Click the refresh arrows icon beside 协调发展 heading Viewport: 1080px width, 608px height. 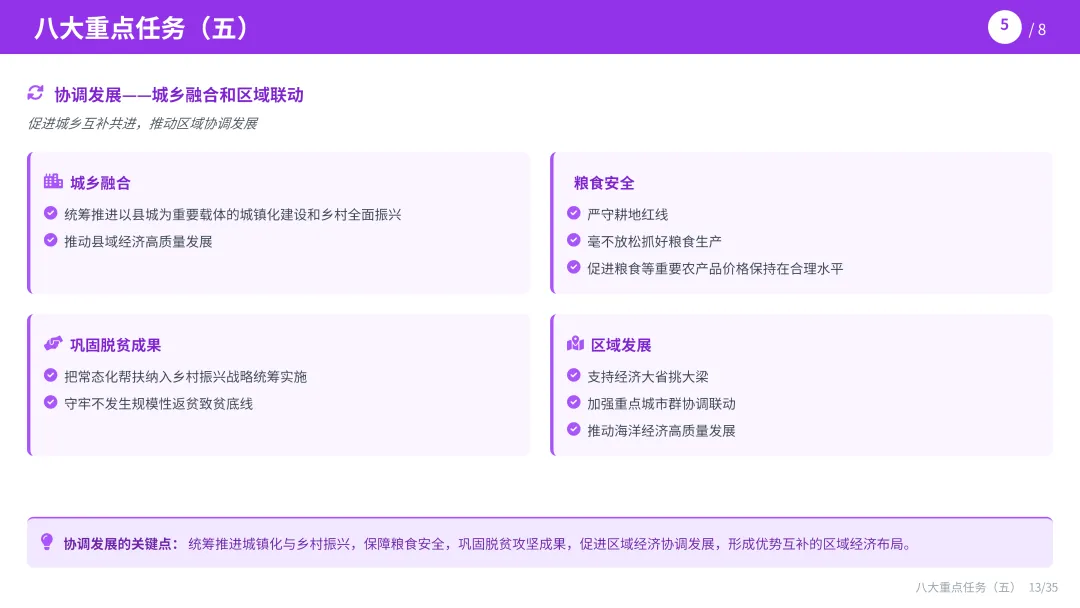tap(35, 93)
